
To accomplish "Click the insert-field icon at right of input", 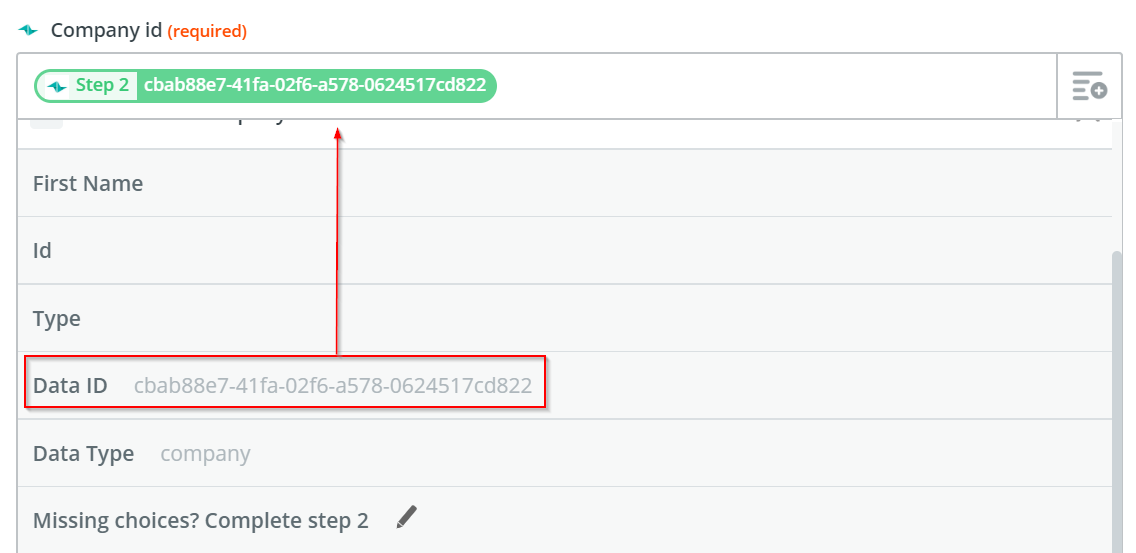I will click(1089, 86).
